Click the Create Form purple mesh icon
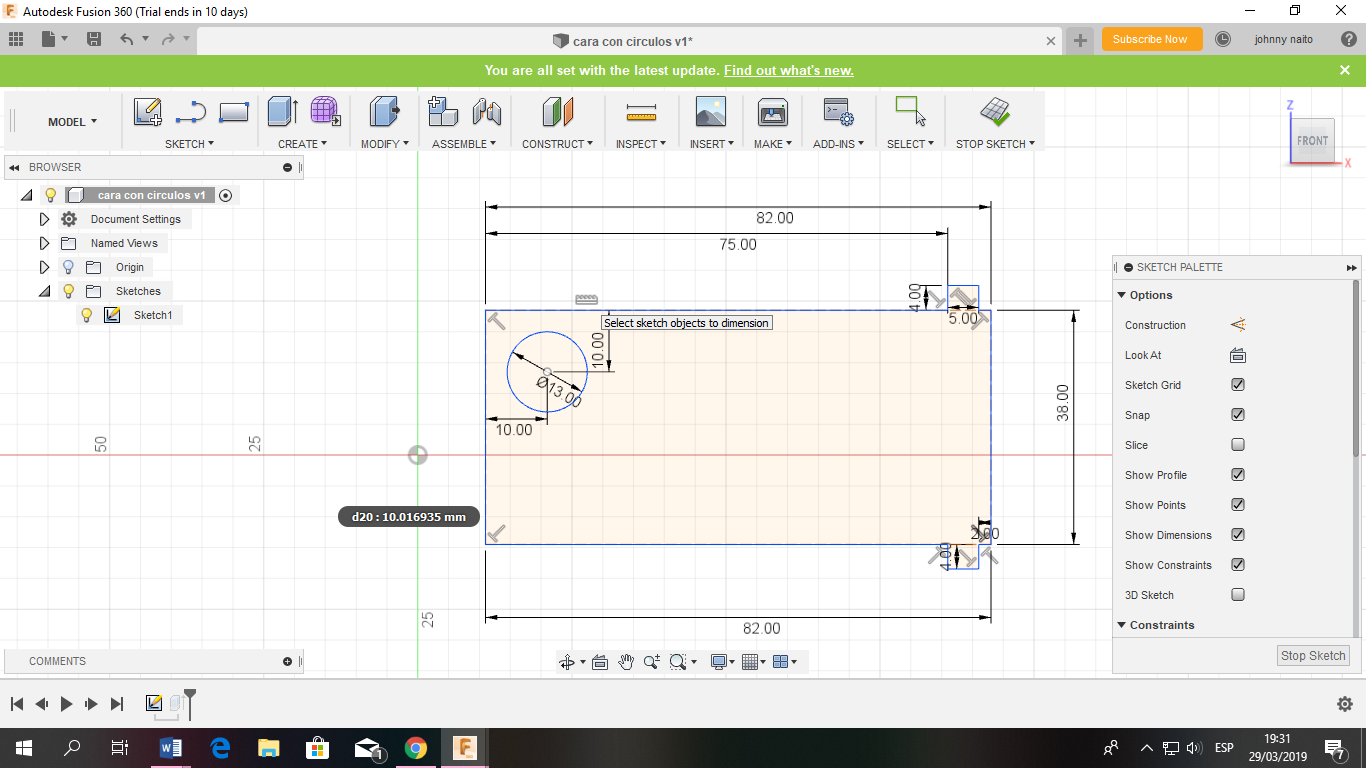 point(325,112)
